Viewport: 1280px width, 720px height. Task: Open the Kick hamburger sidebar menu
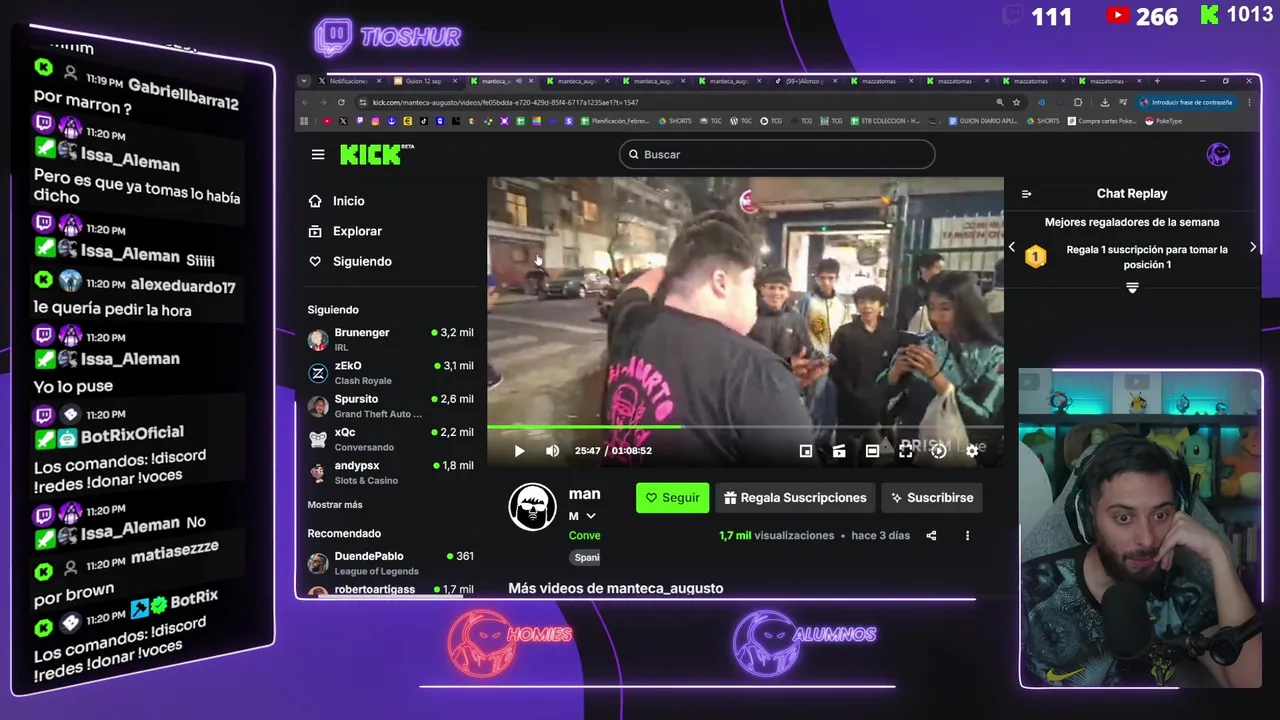[318, 154]
